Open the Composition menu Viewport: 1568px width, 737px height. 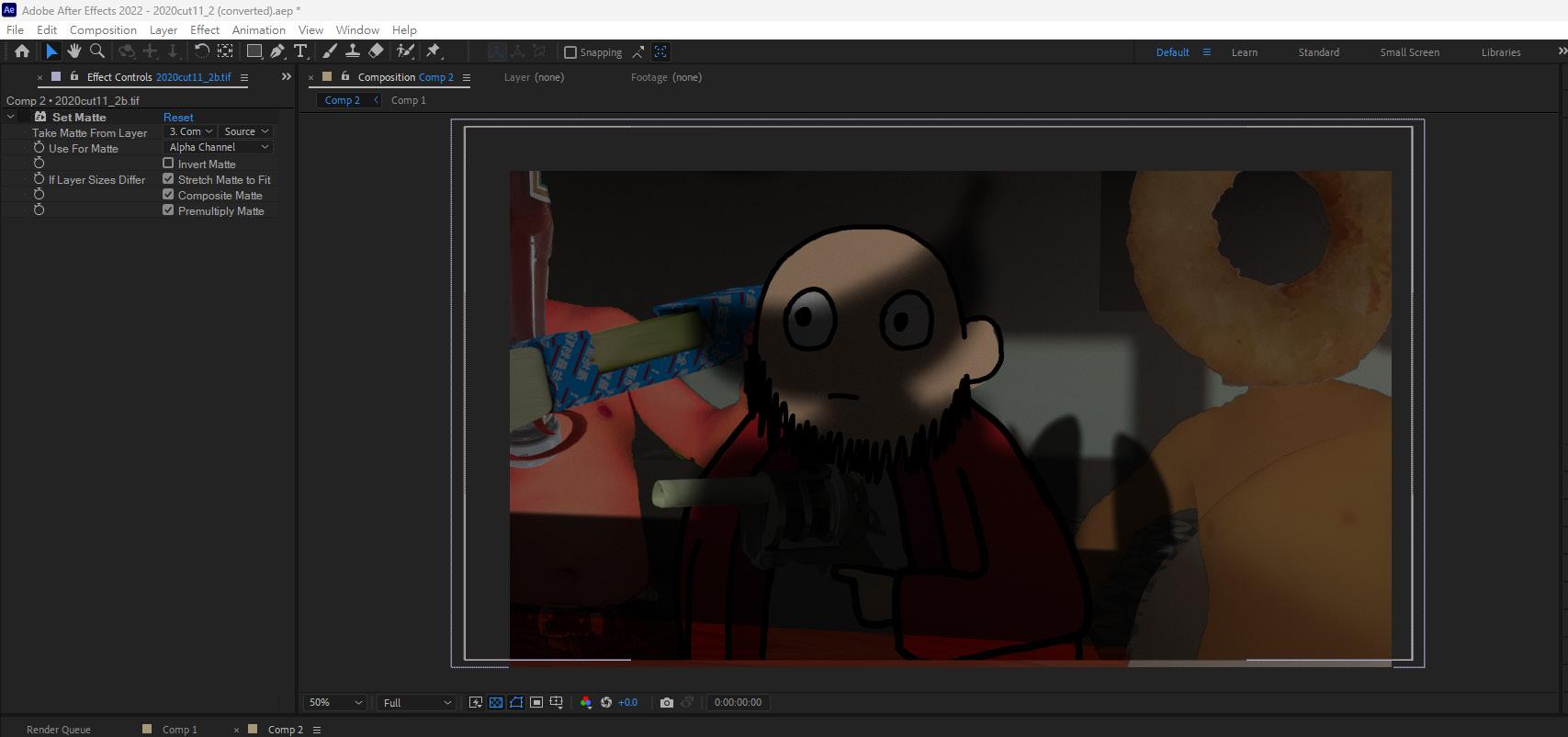(x=103, y=29)
